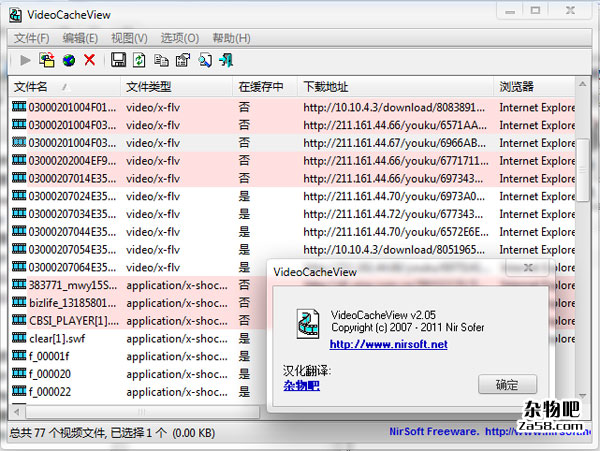Click URL http://211.161.44.70/youku/6572E6E...

point(396,232)
